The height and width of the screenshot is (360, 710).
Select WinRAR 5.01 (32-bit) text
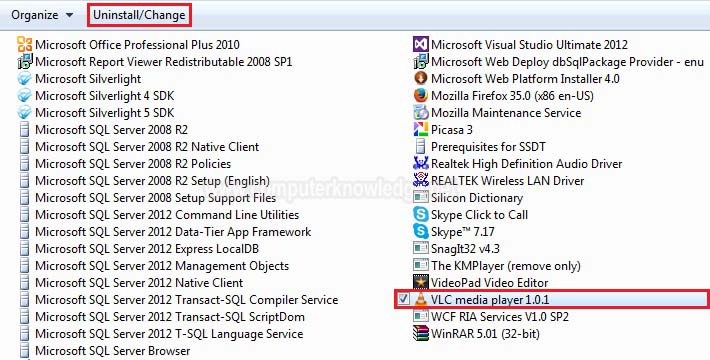pyautogui.click(x=485, y=334)
